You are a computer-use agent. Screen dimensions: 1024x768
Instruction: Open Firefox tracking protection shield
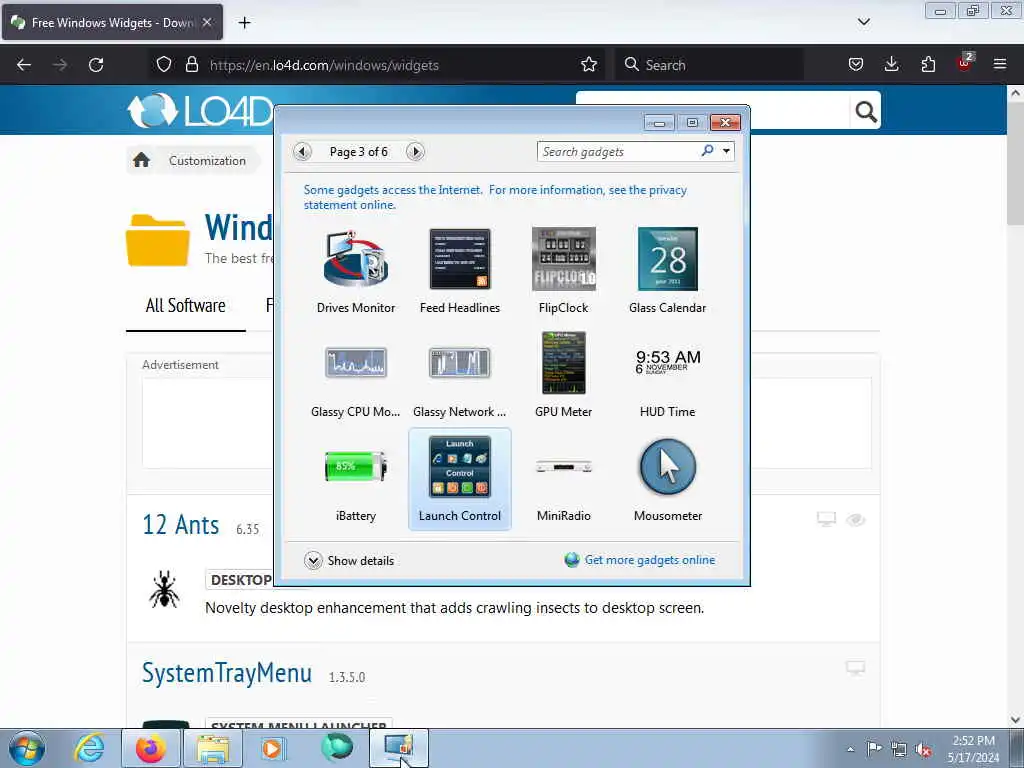click(x=164, y=65)
